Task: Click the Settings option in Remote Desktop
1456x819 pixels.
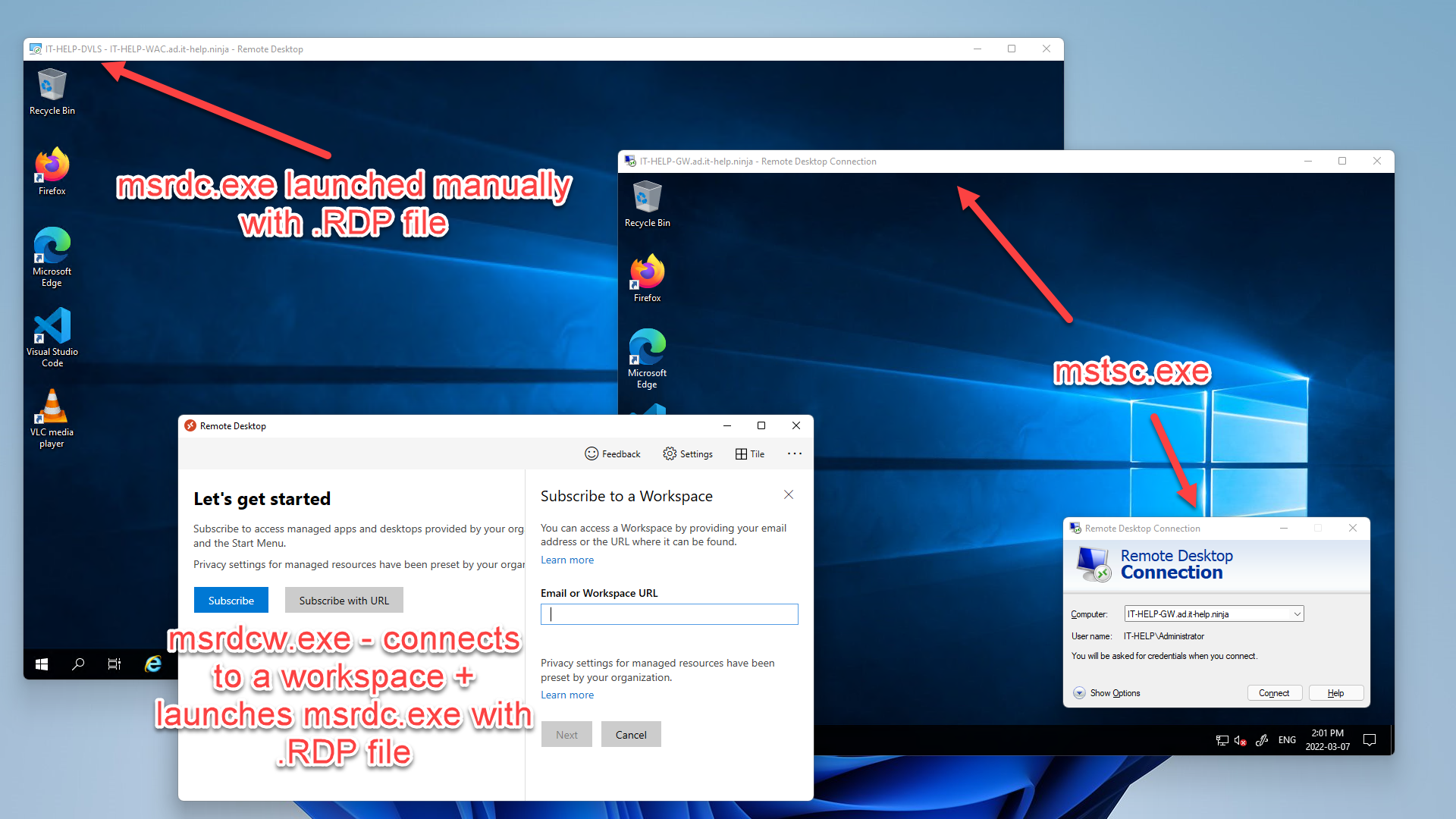Action: point(690,454)
